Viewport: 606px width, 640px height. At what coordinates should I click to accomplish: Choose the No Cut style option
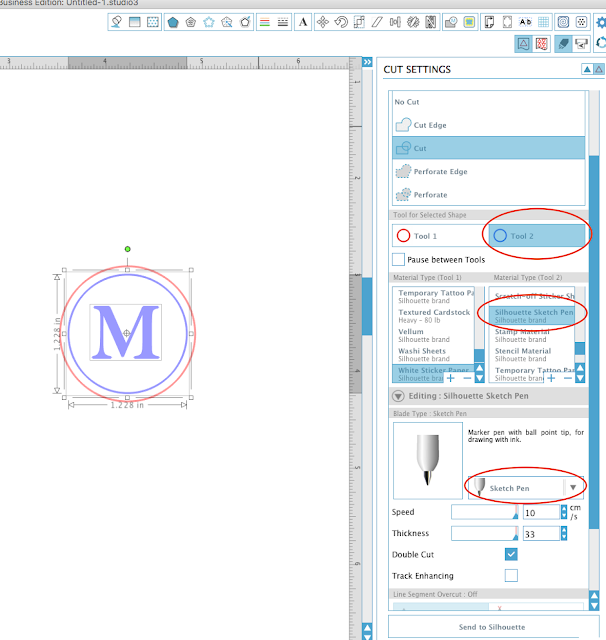coord(488,102)
